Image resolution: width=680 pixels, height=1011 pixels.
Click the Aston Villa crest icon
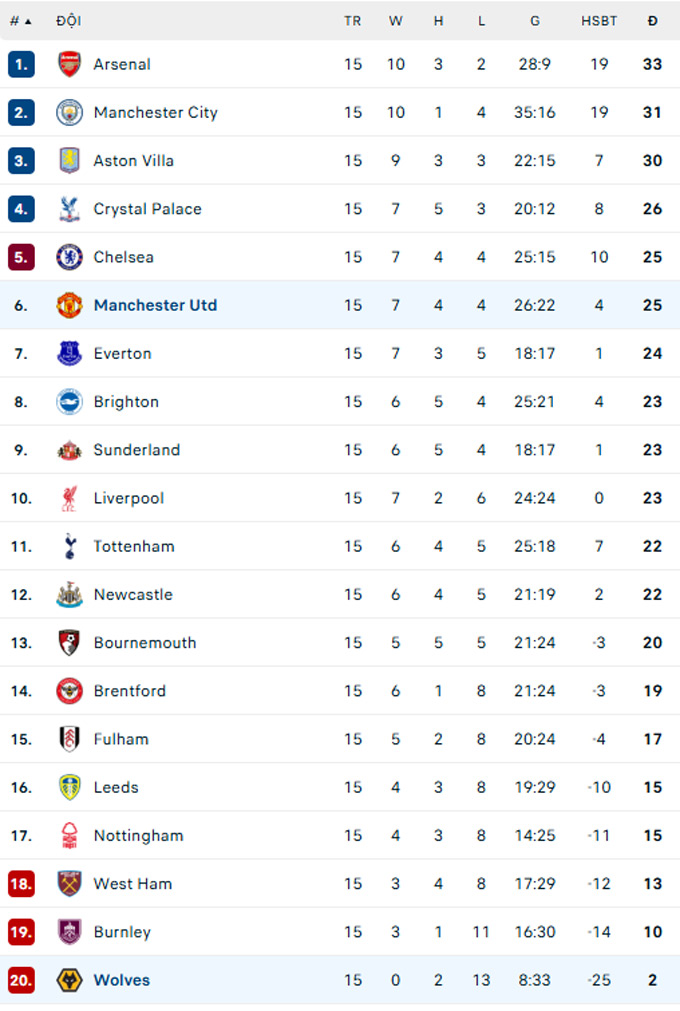(69, 160)
